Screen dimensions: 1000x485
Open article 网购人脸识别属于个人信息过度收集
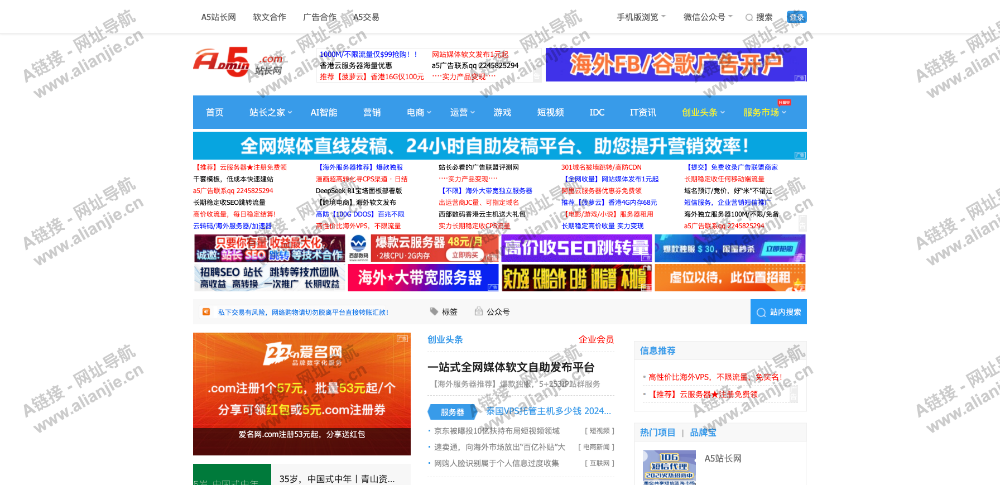tap(496, 463)
